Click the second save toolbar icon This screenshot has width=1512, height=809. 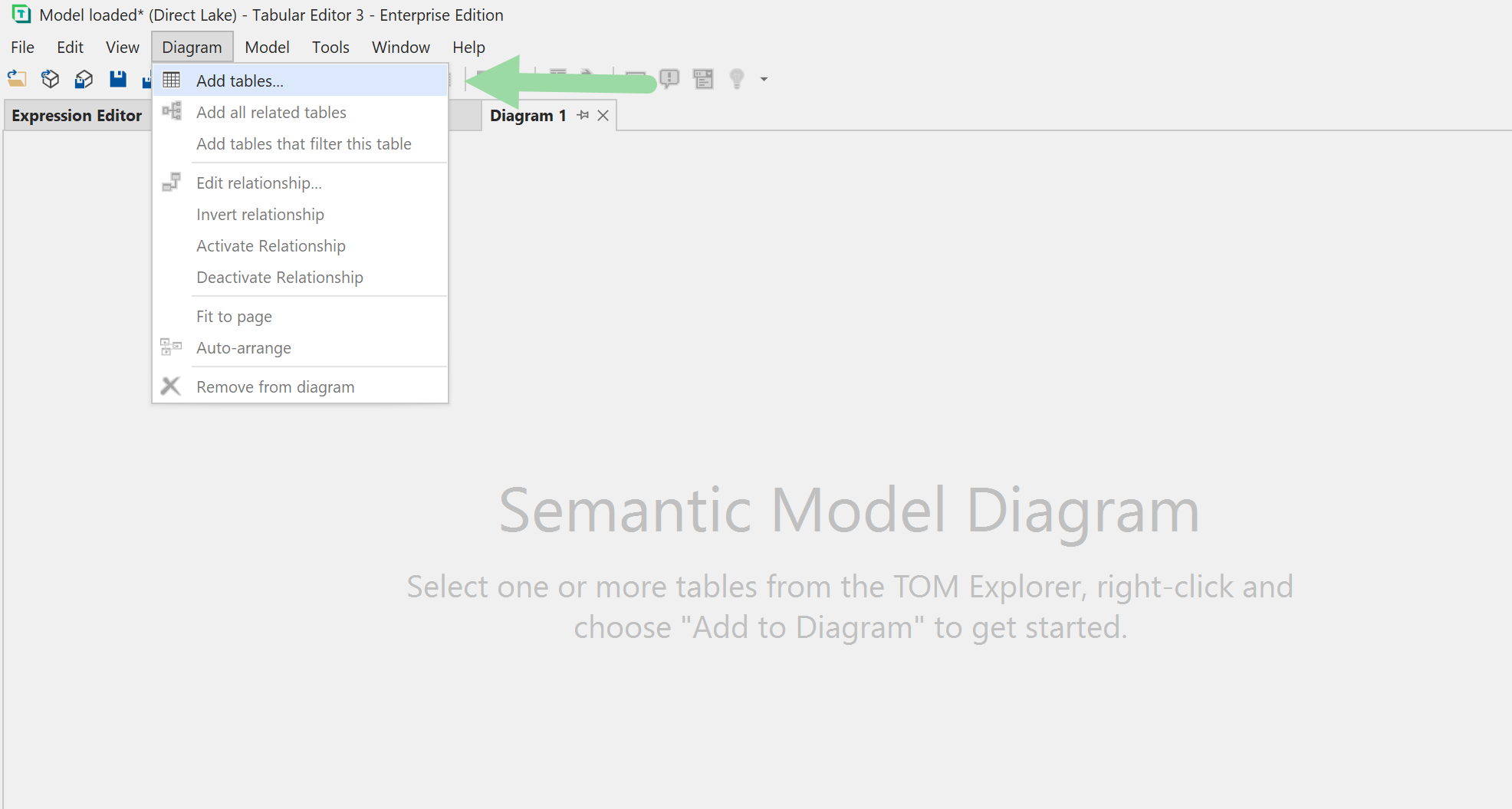[x=147, y=79]
